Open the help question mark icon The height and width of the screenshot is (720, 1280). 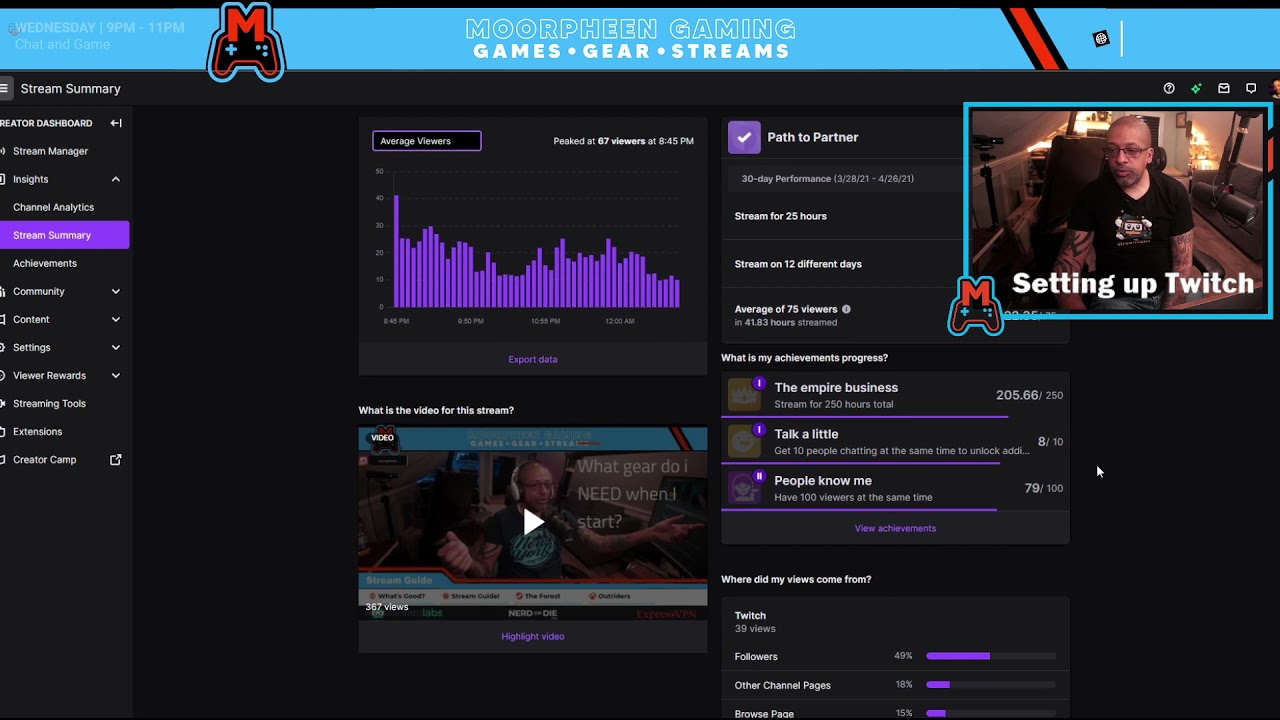tap(1169, 88)
